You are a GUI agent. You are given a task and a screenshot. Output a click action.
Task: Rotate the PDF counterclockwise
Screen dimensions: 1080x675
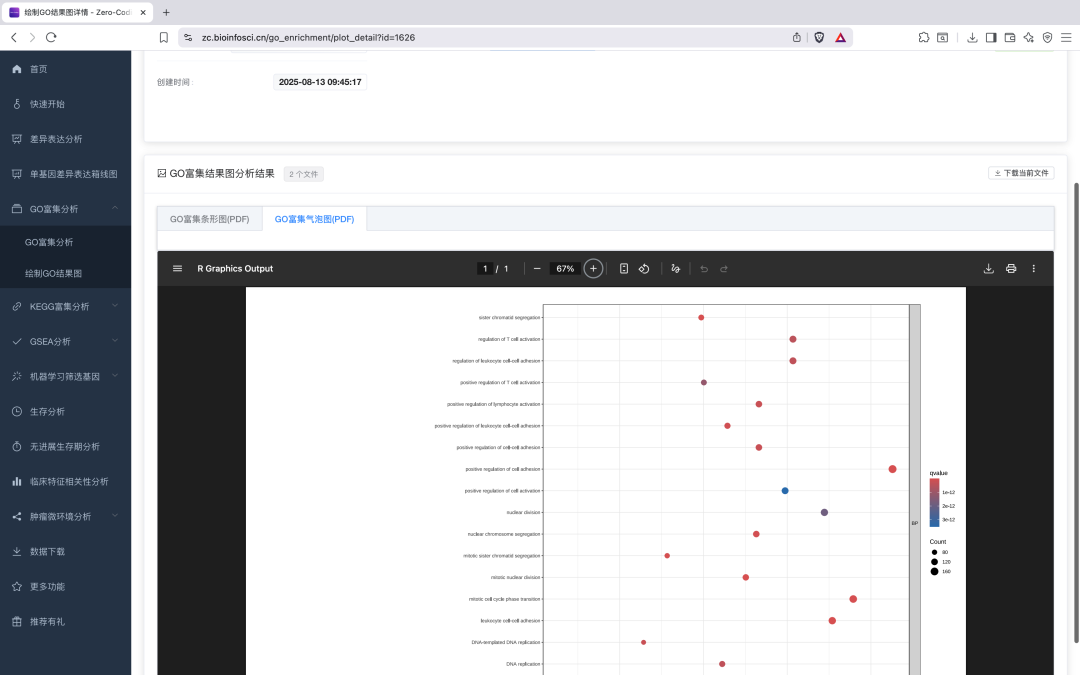[645, 268]
